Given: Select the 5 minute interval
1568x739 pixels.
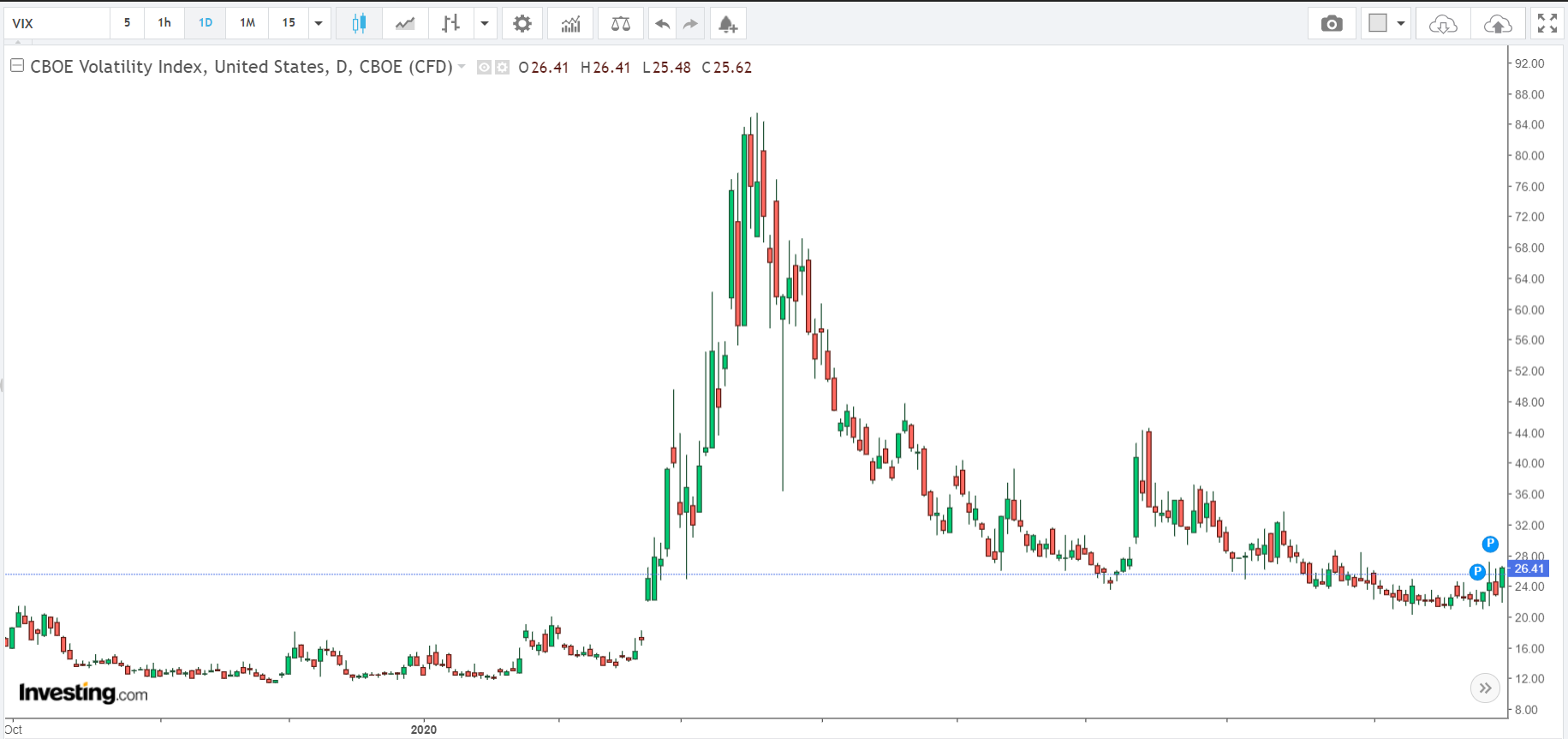Looking at the screenshot, I should pyautogui.click(x=127, y=23).
